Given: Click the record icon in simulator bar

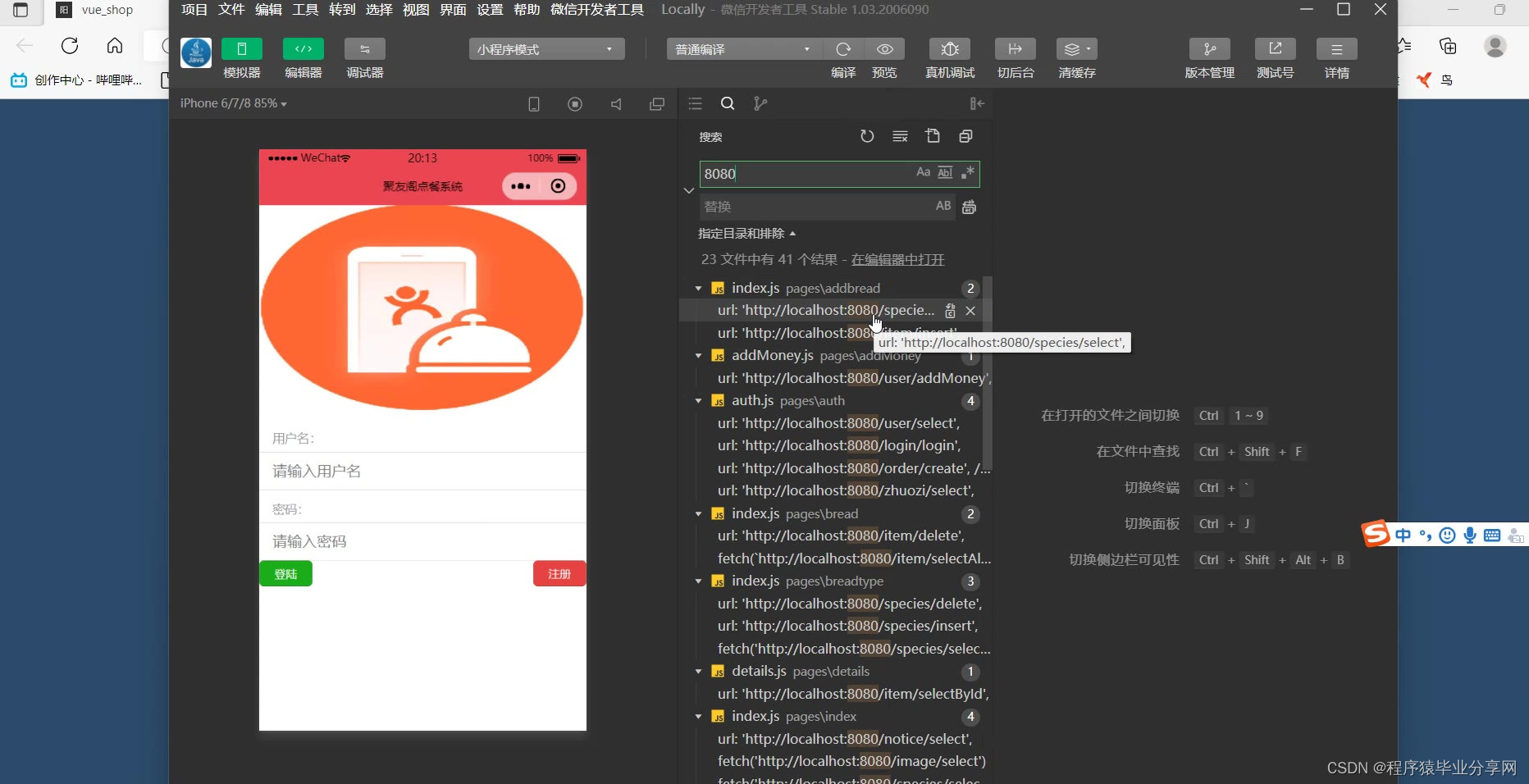Looking at the screenshot, I should coord(575,104).
